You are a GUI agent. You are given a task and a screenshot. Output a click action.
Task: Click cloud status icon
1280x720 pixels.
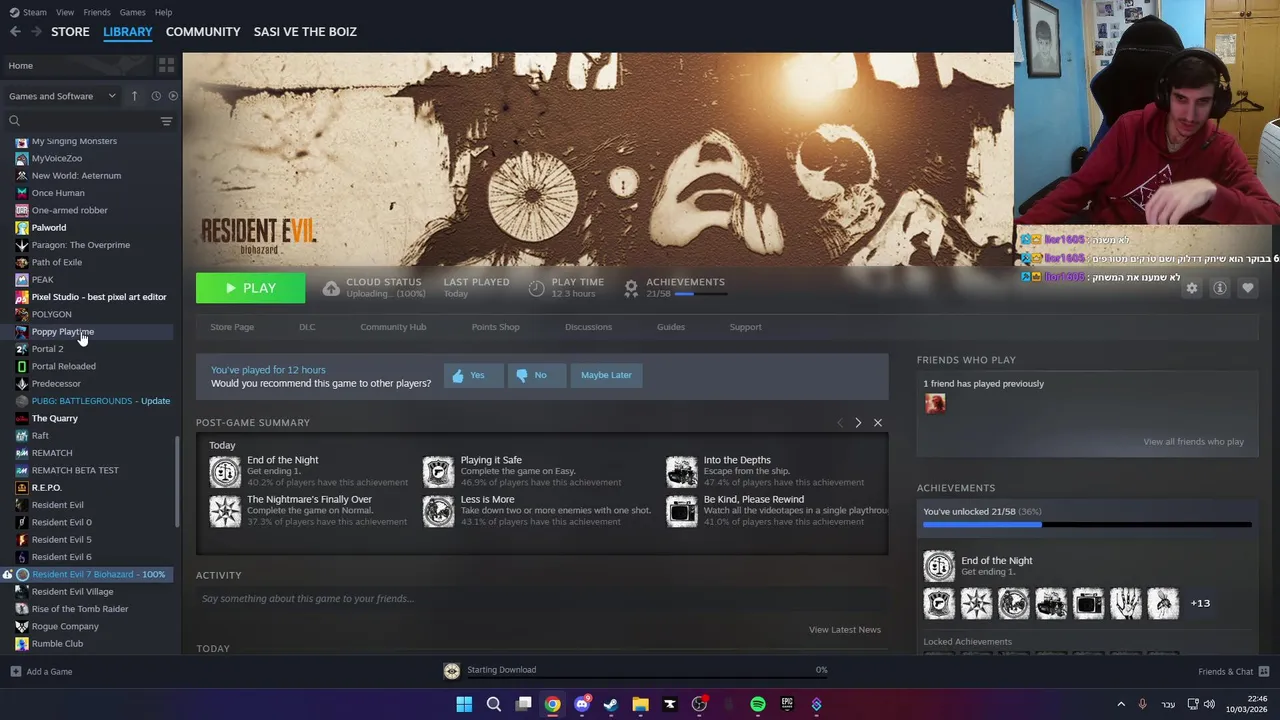coord(331,288)
